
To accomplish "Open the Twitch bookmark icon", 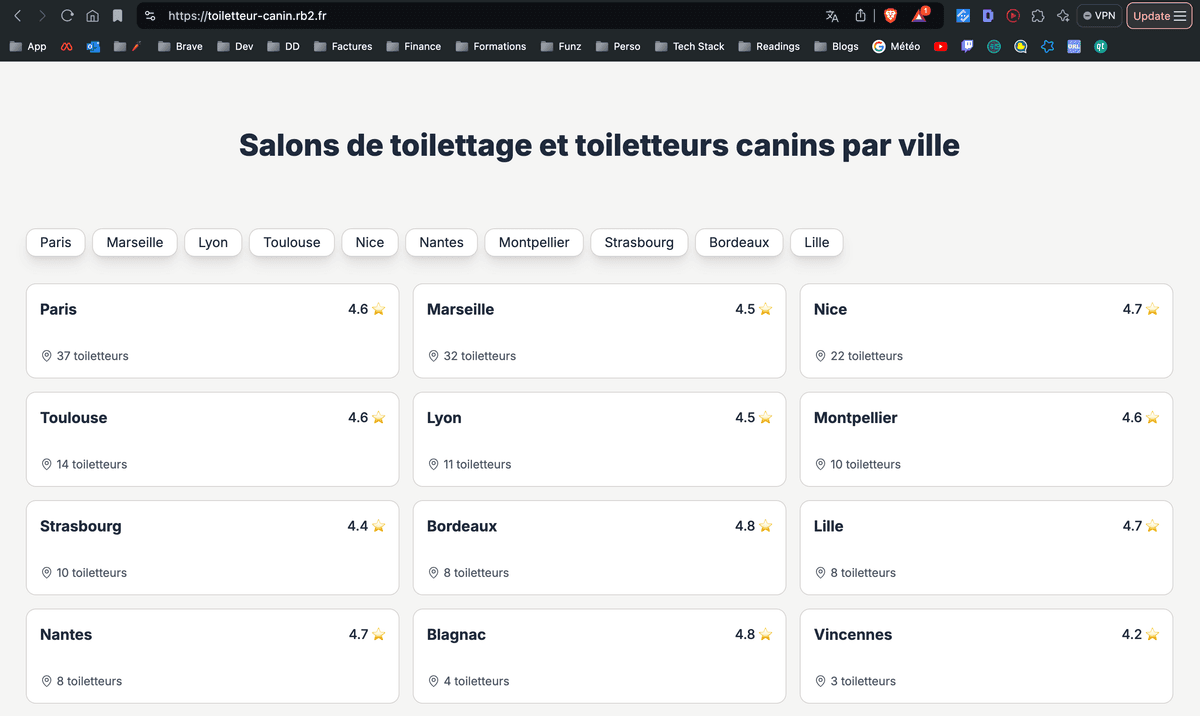I will [967, 46].
